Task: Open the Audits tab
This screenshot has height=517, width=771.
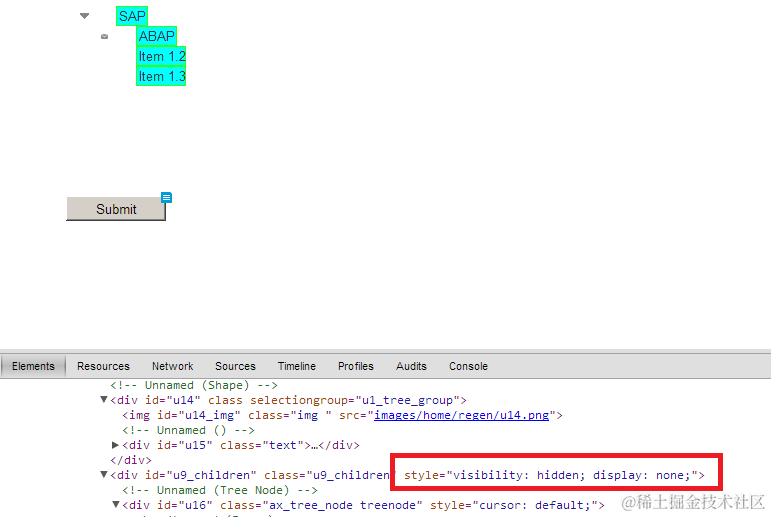Action: pos(411,366)
